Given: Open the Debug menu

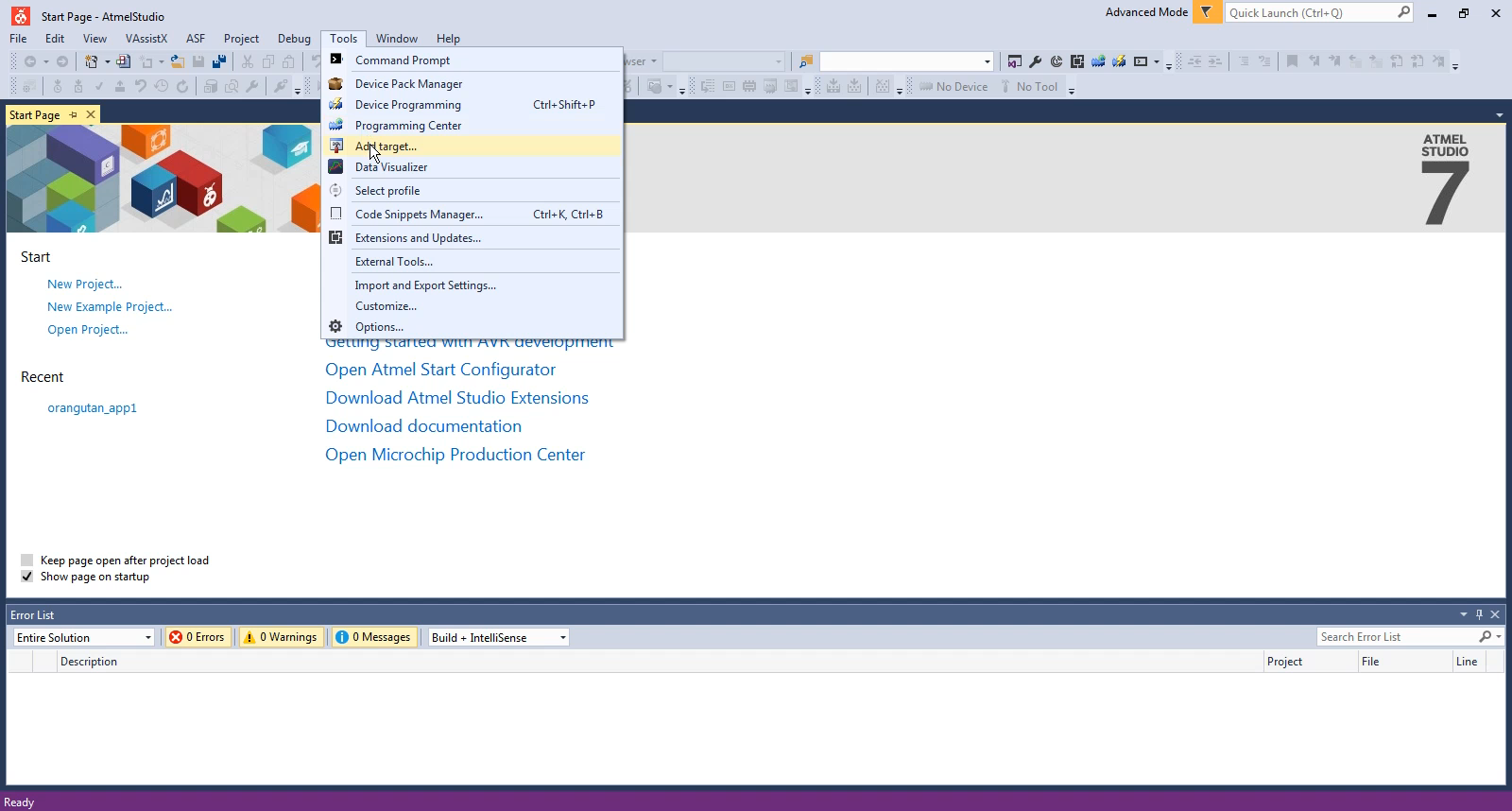Looking at the screenshot, I should click(294, 39).
